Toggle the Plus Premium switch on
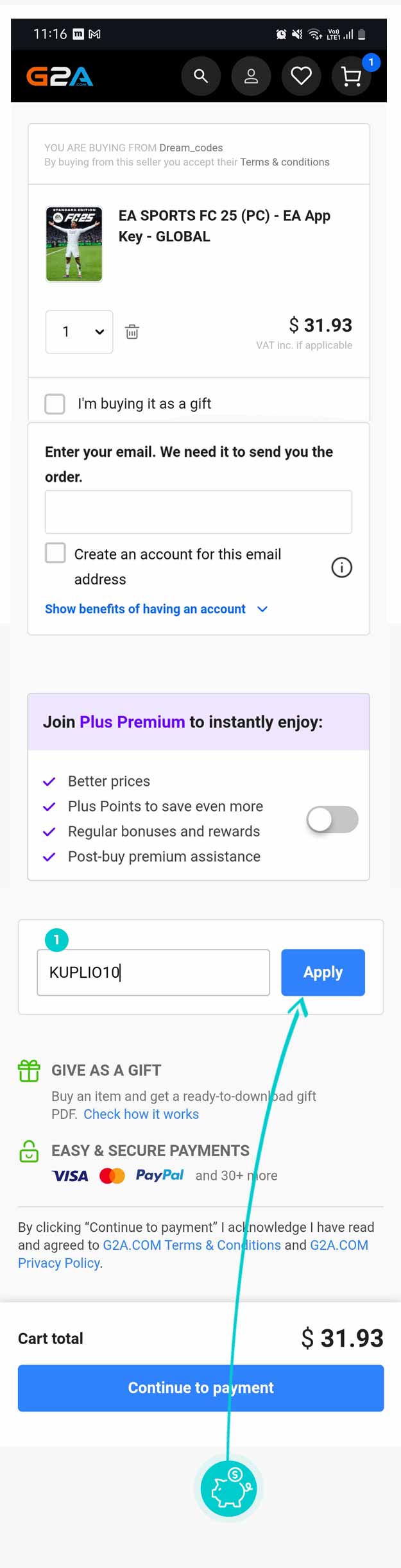The image size is (401, 1568). point(332,819)
